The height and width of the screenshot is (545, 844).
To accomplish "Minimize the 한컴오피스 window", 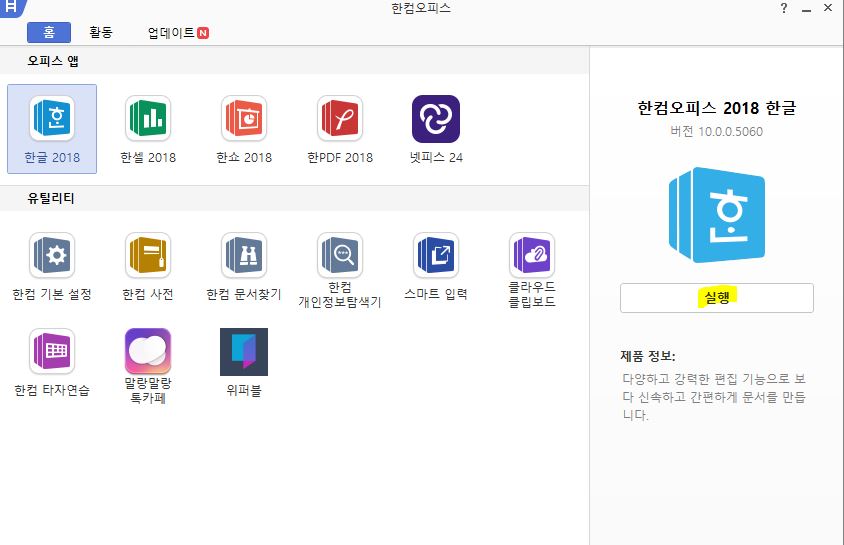I will [806, 9].
